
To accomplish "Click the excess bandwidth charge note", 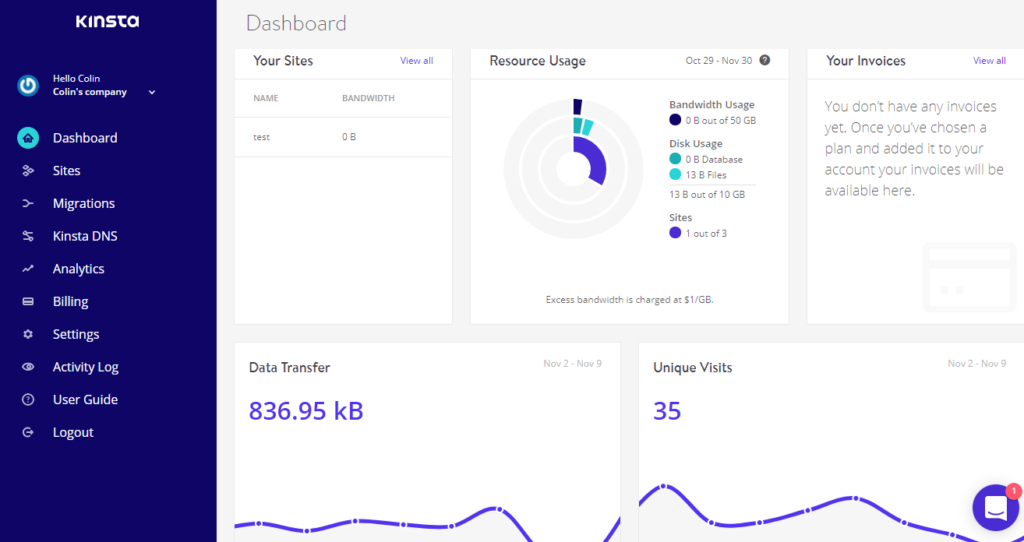I will click(x=630, y=300).
